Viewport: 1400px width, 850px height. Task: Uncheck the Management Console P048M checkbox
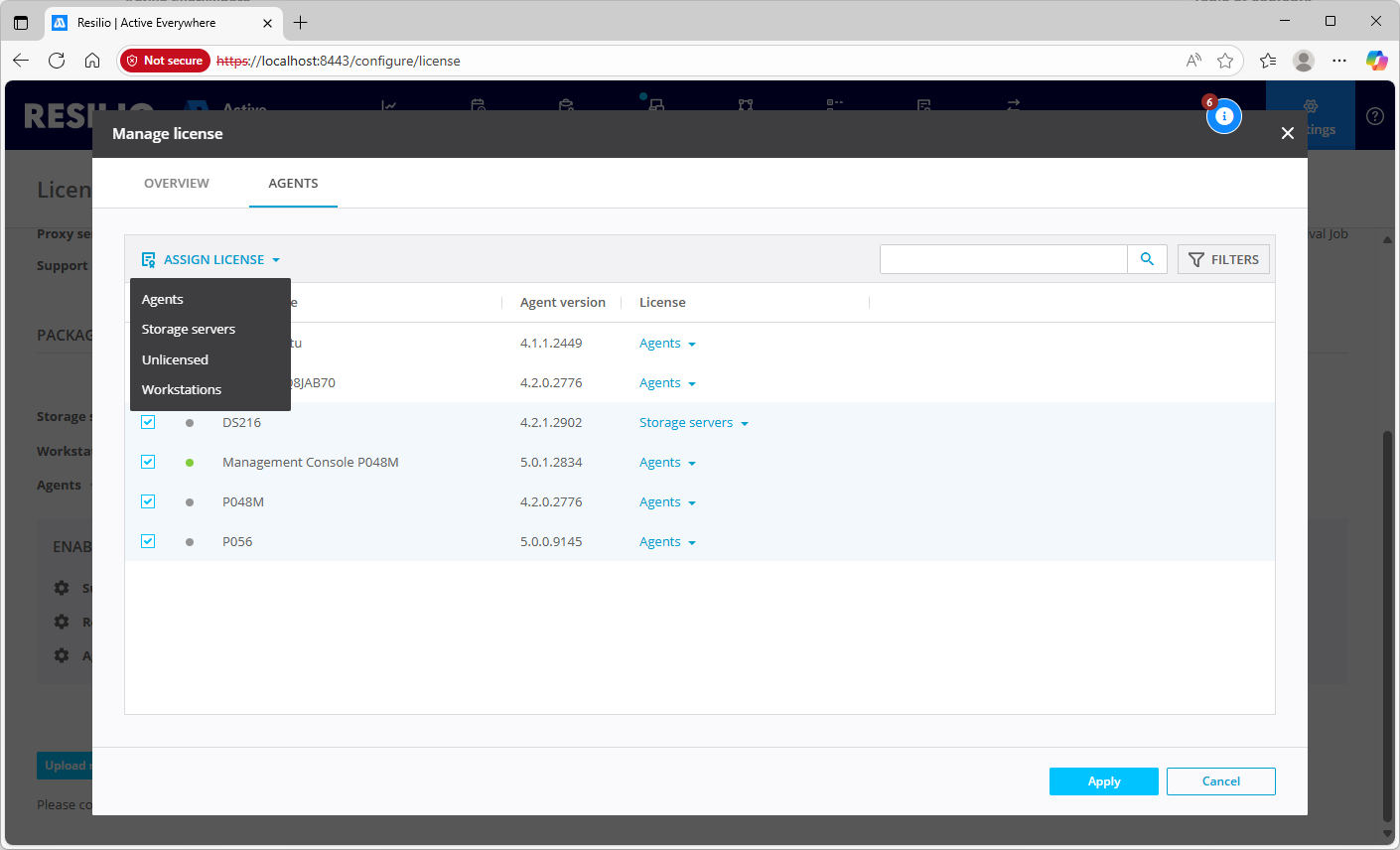[x=148, y=462]
